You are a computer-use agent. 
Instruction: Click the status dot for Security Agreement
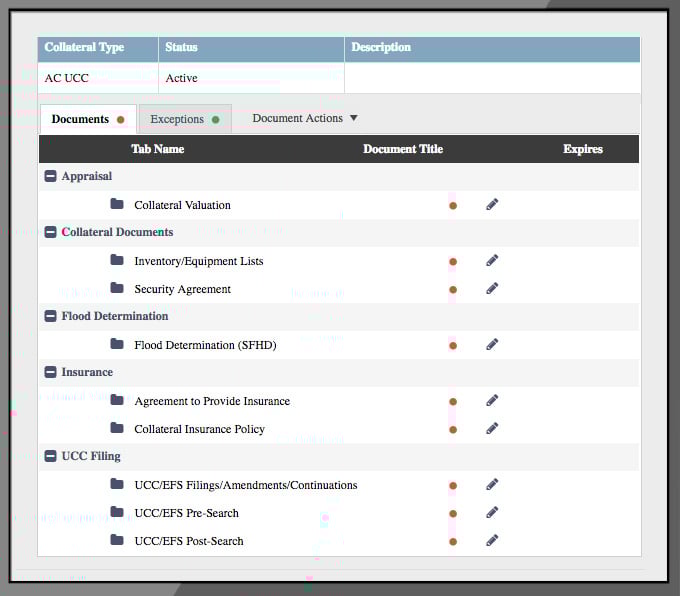[x=453, y=289]
